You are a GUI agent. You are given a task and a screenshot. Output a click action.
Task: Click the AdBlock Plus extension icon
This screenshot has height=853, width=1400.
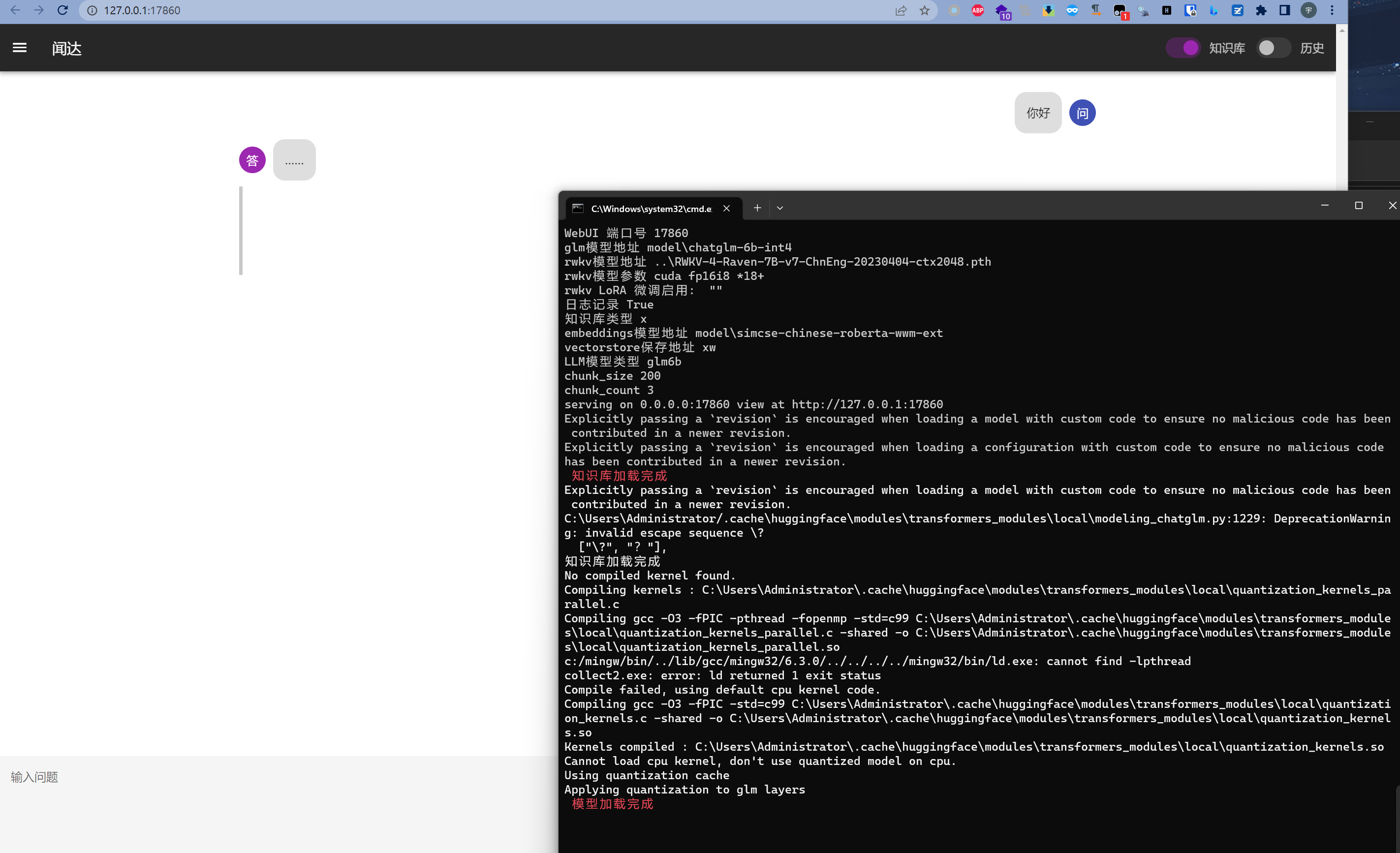point(977,10)
